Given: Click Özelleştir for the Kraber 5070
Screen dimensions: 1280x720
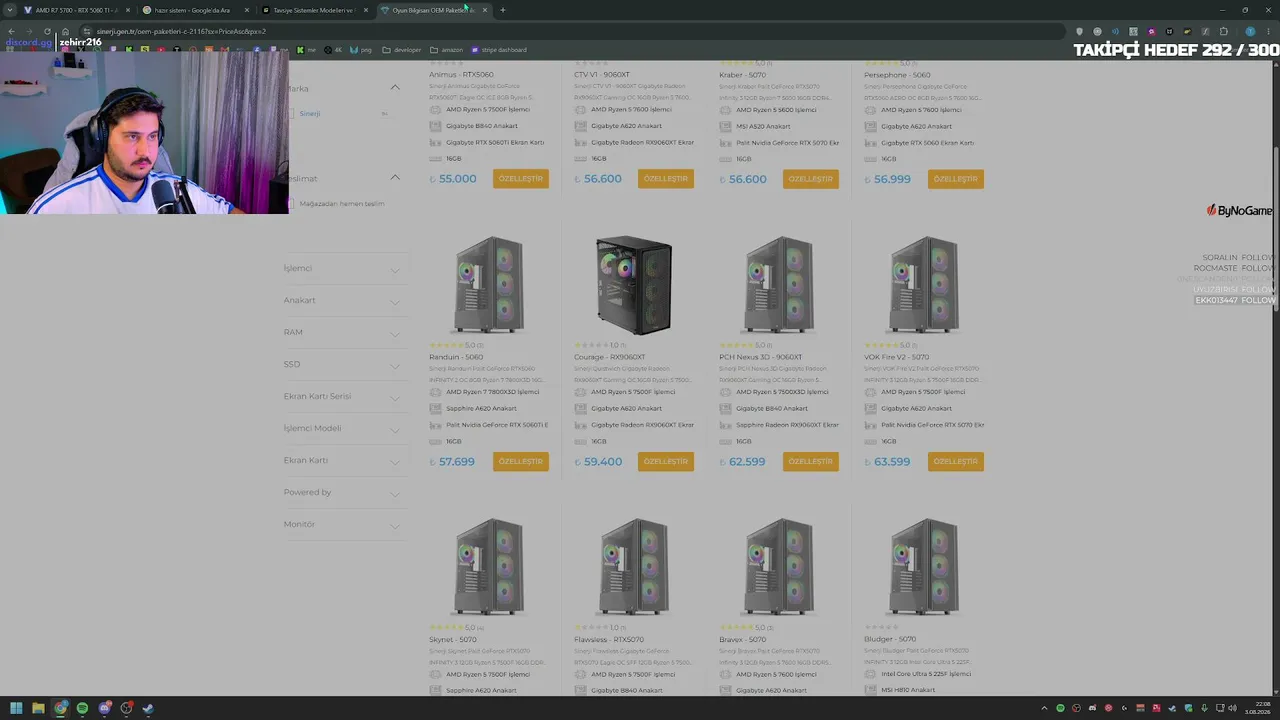Looking at the screenshot, I should pos(811,179).
